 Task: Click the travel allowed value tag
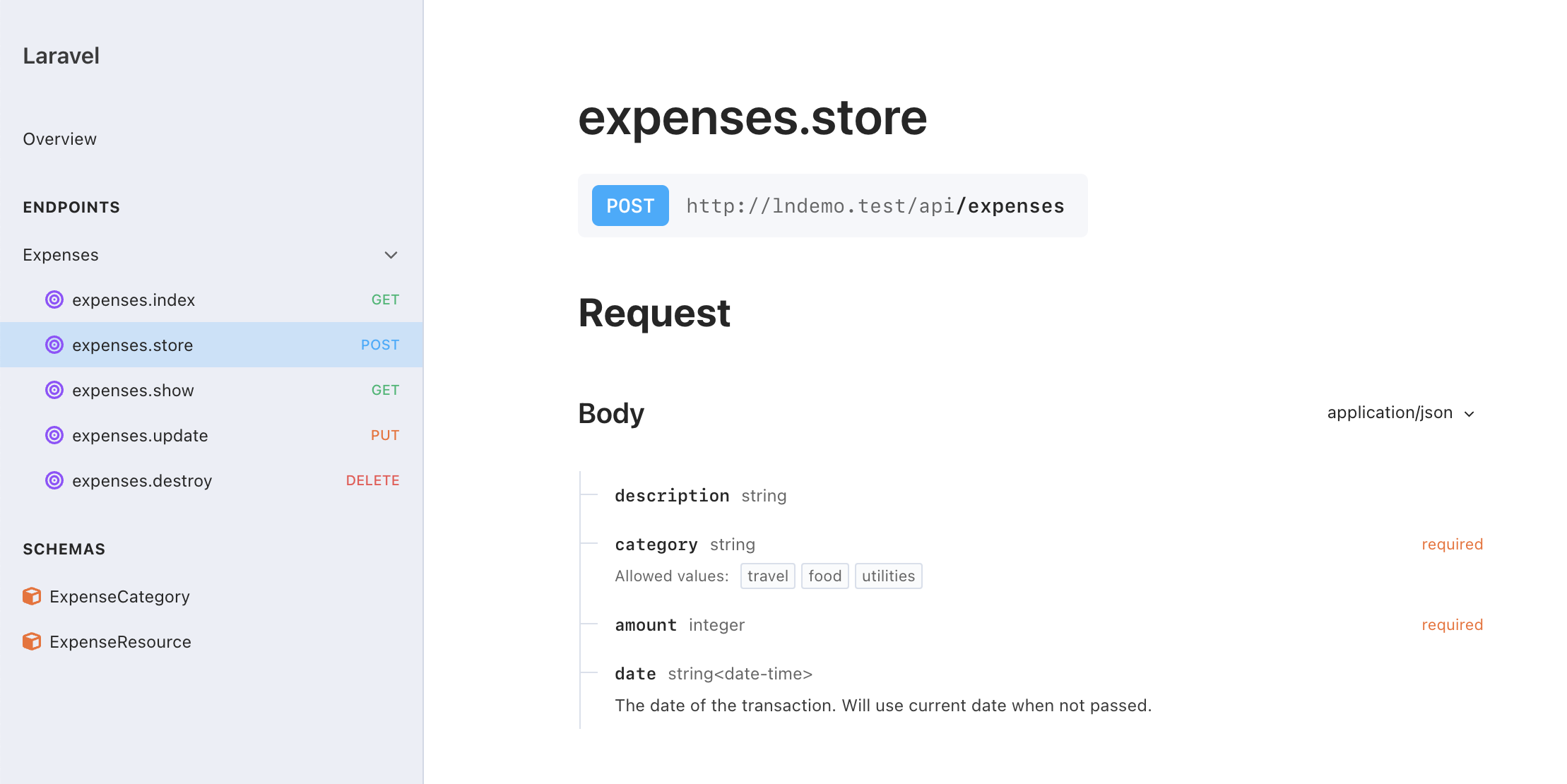[x=767, y=576]
